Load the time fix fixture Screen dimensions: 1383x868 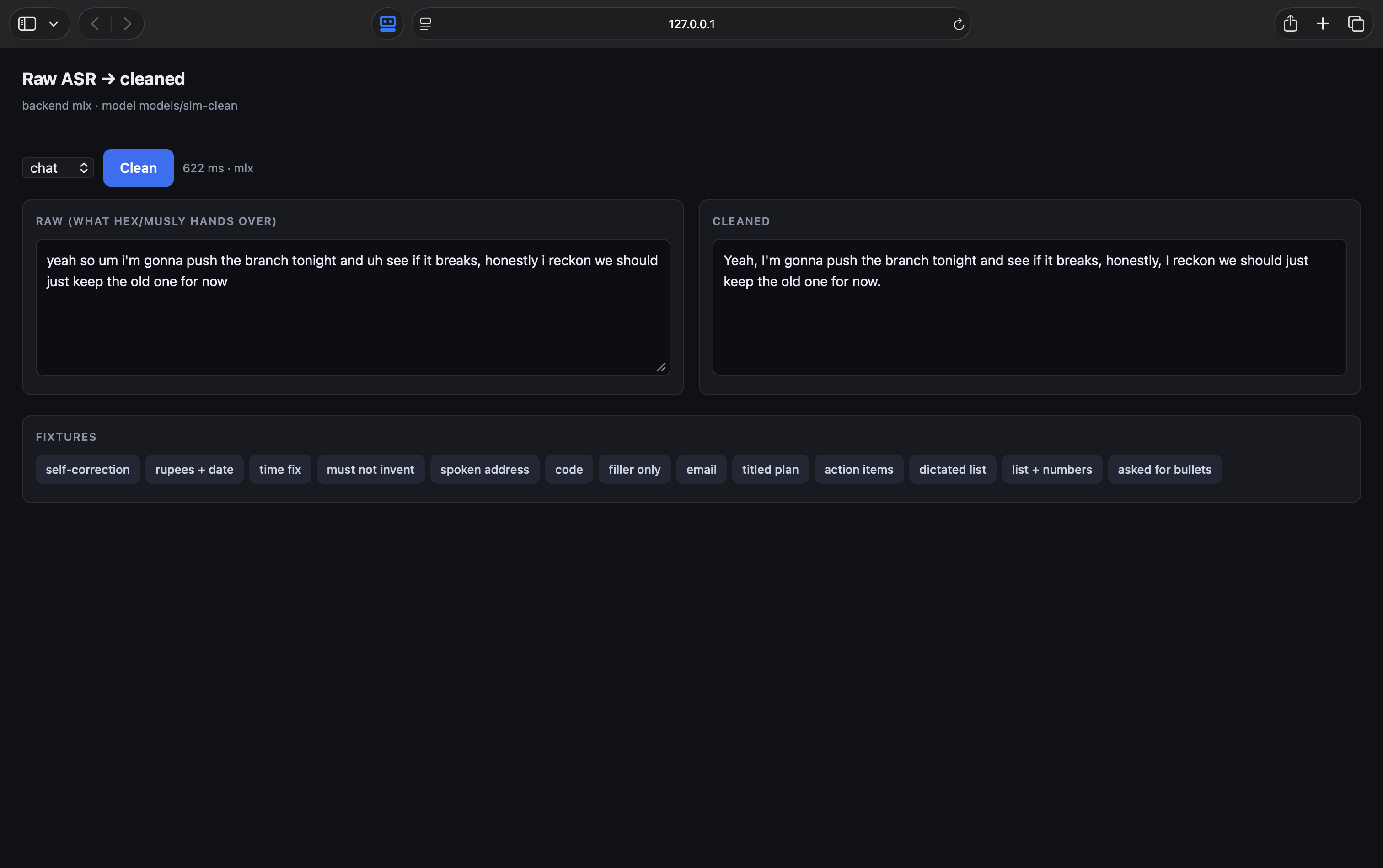(x=280, y=469)
